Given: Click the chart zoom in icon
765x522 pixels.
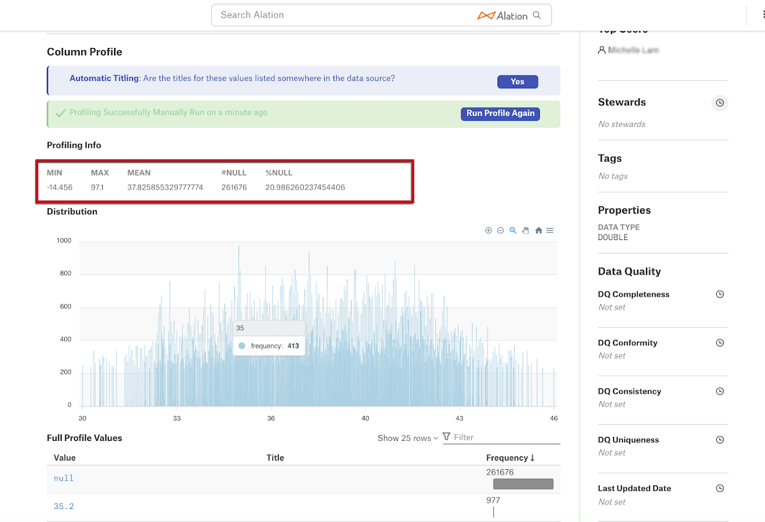Looking at the screenshot, I should click(x=488, y=230).
